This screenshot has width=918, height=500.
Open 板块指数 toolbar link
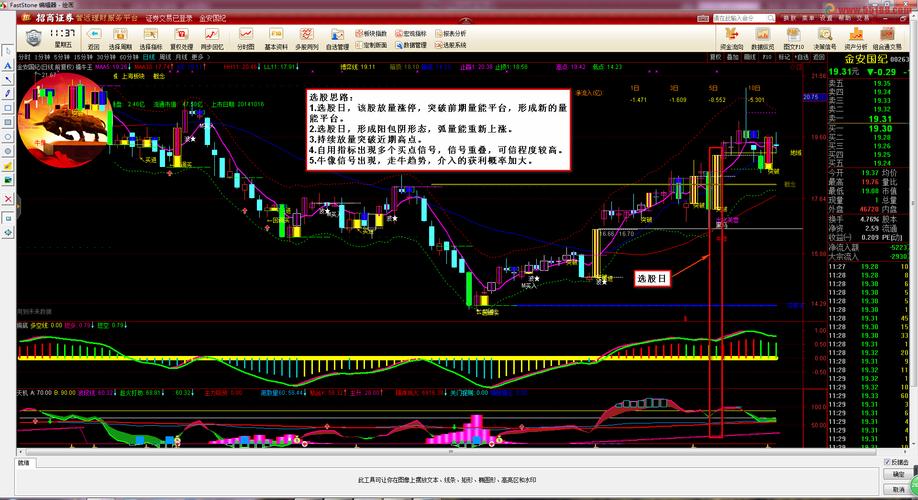pyautogui.click(x=371, y=33)
